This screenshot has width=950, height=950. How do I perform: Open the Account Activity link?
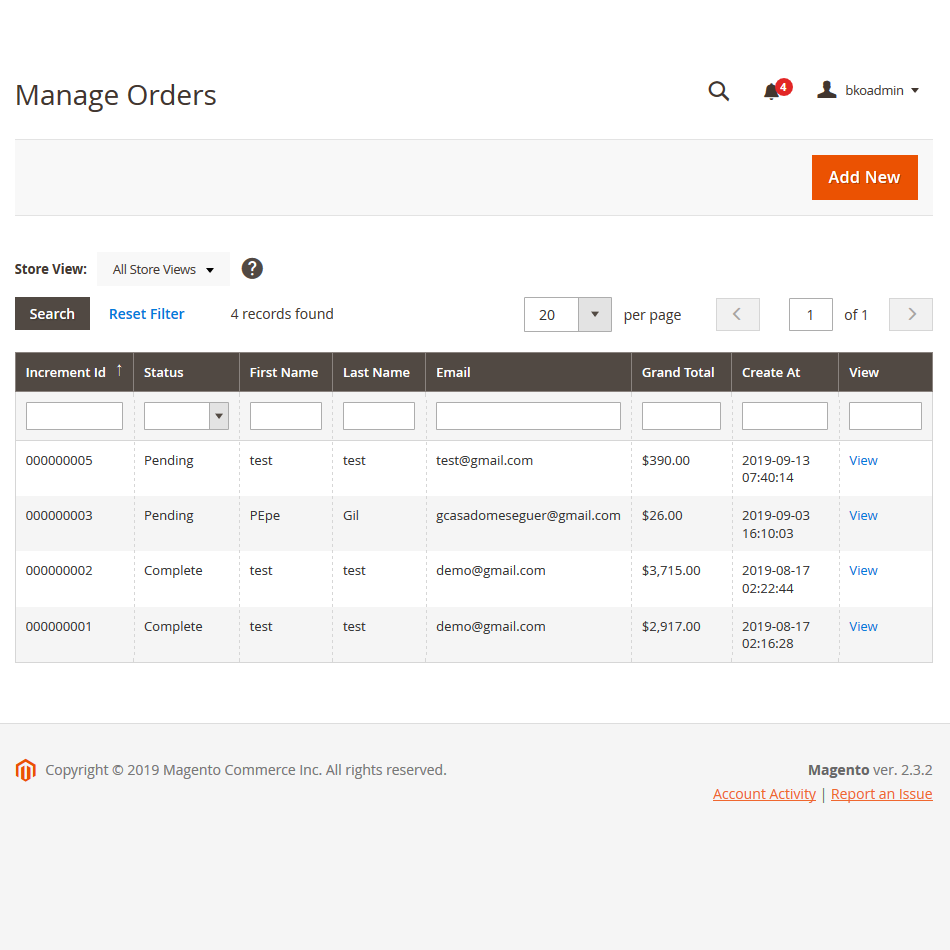[764, 794]
